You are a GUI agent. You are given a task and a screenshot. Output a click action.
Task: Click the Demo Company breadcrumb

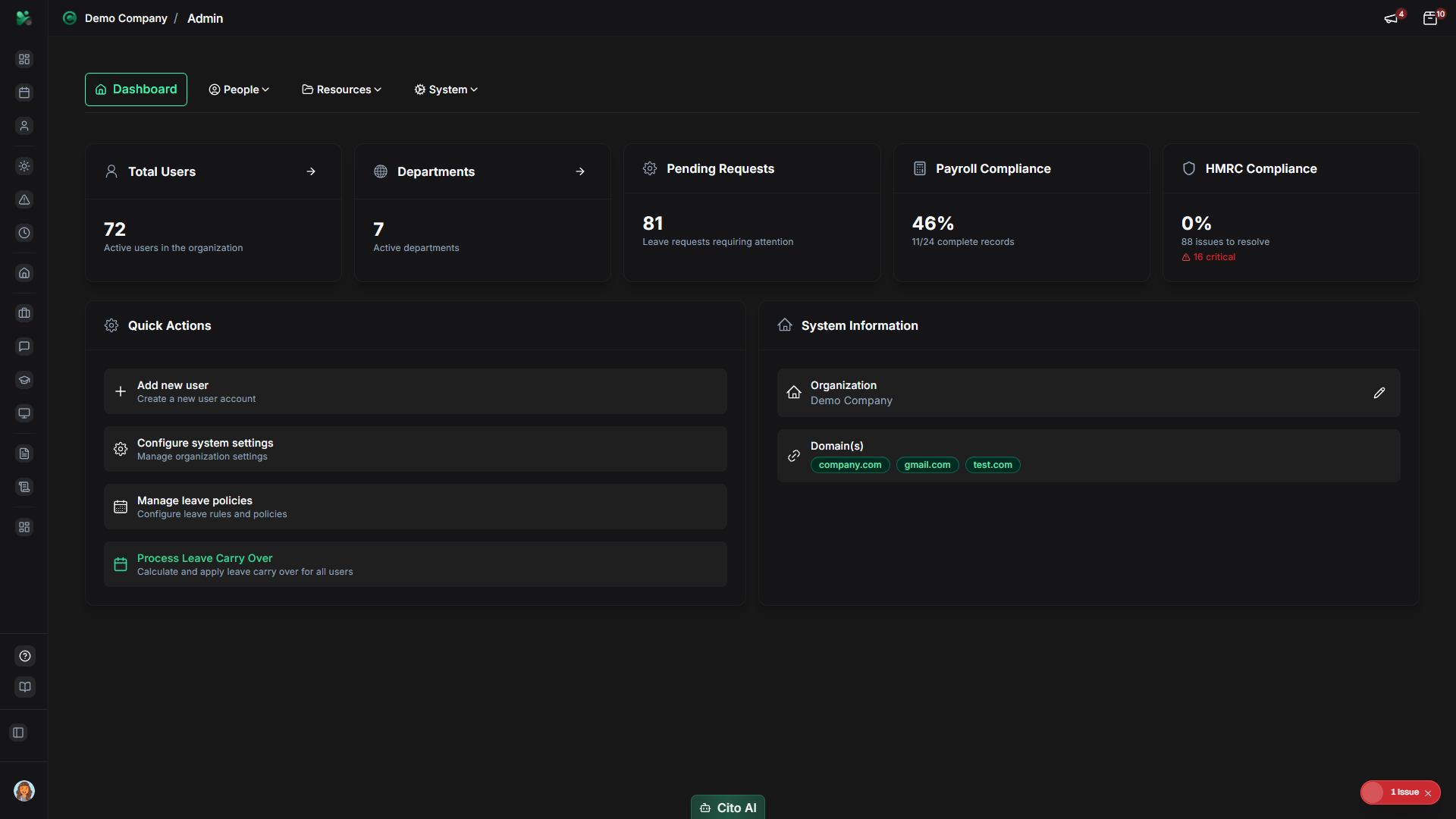tap(126, 17)
